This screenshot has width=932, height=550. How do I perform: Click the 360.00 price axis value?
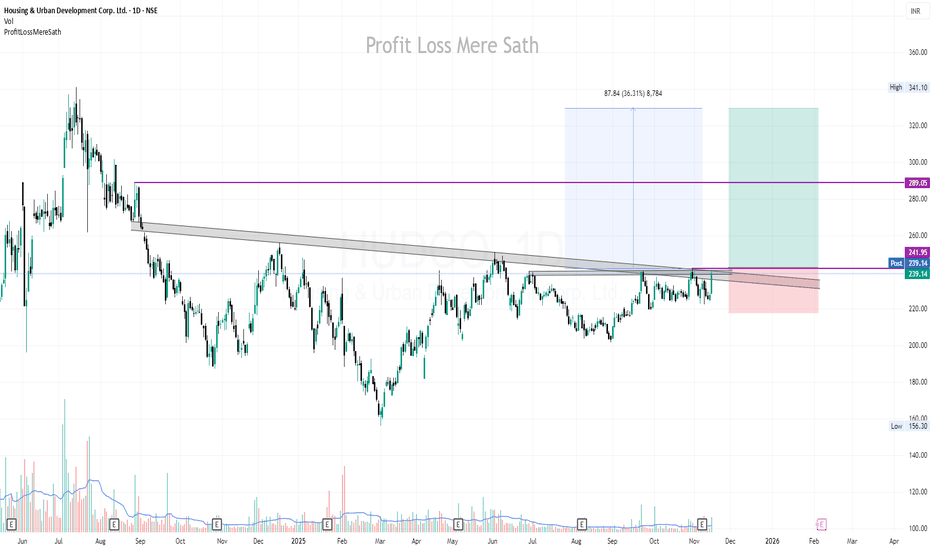tap(918, 52)
